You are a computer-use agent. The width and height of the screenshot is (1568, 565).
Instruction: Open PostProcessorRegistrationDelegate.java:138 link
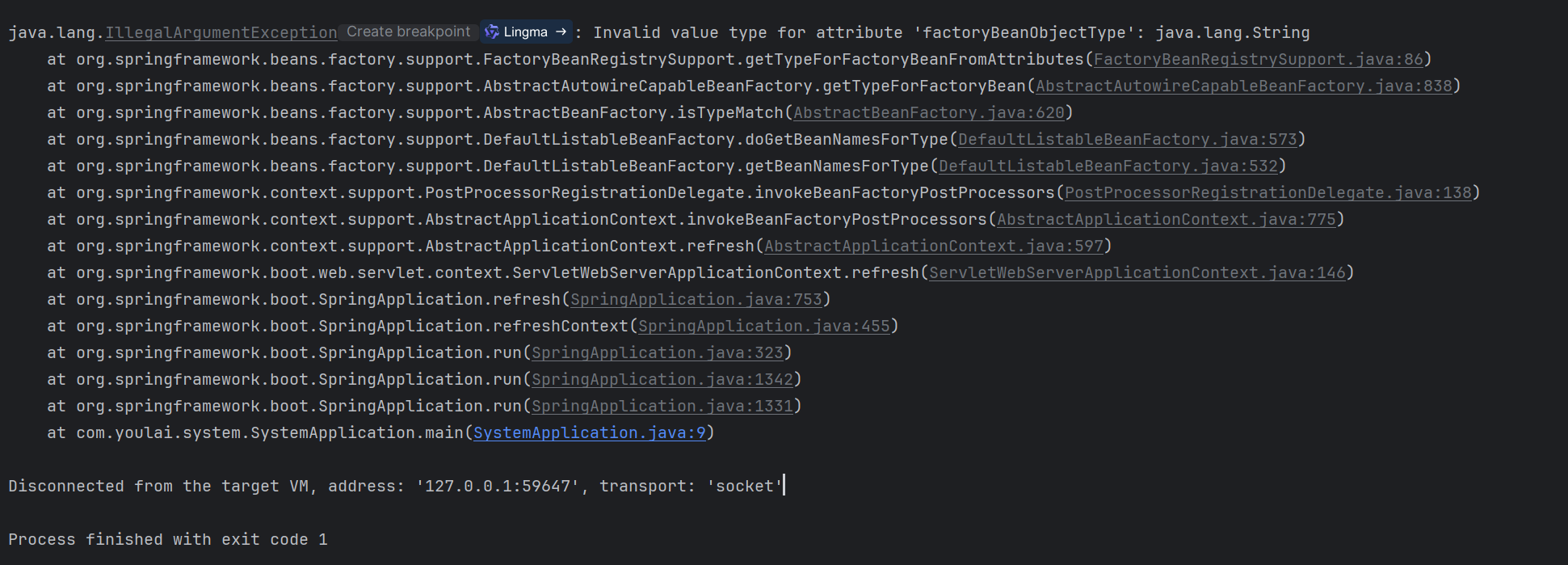point(1267,193)
